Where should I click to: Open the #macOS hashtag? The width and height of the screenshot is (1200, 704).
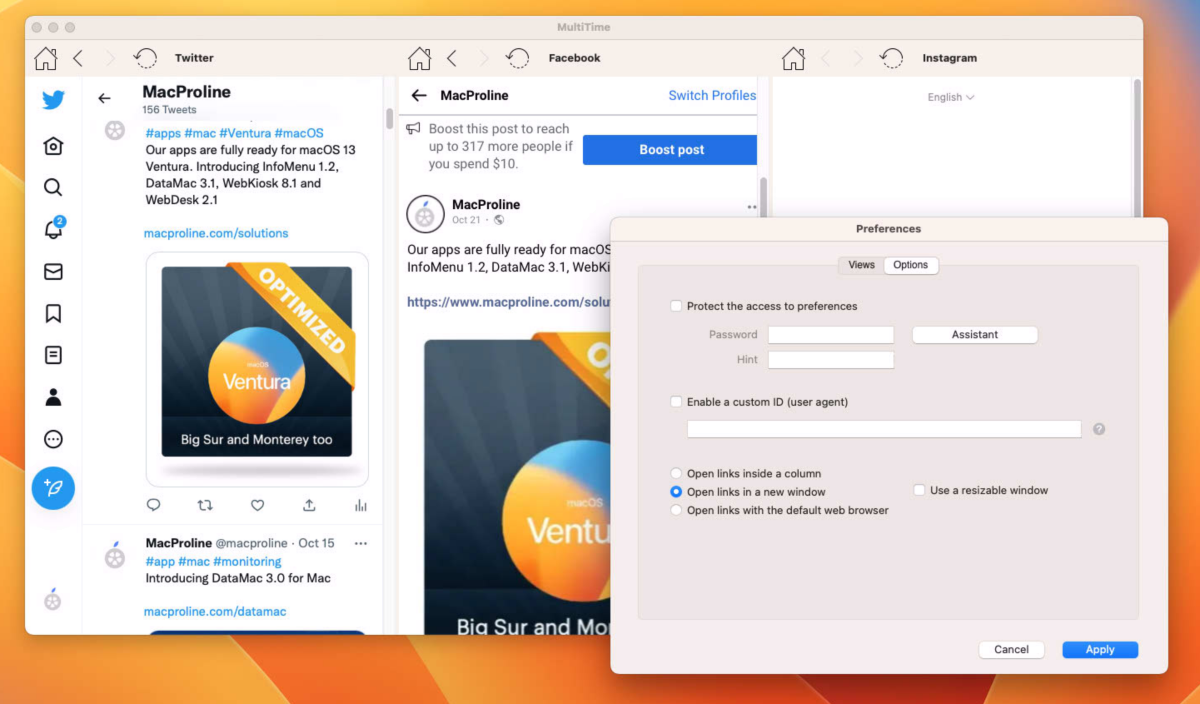point(299,133)
